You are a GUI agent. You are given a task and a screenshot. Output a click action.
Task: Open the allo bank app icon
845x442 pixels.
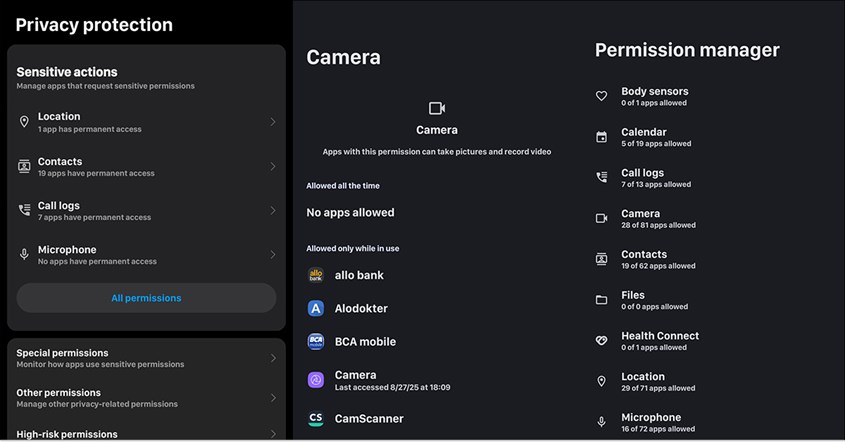316,275
